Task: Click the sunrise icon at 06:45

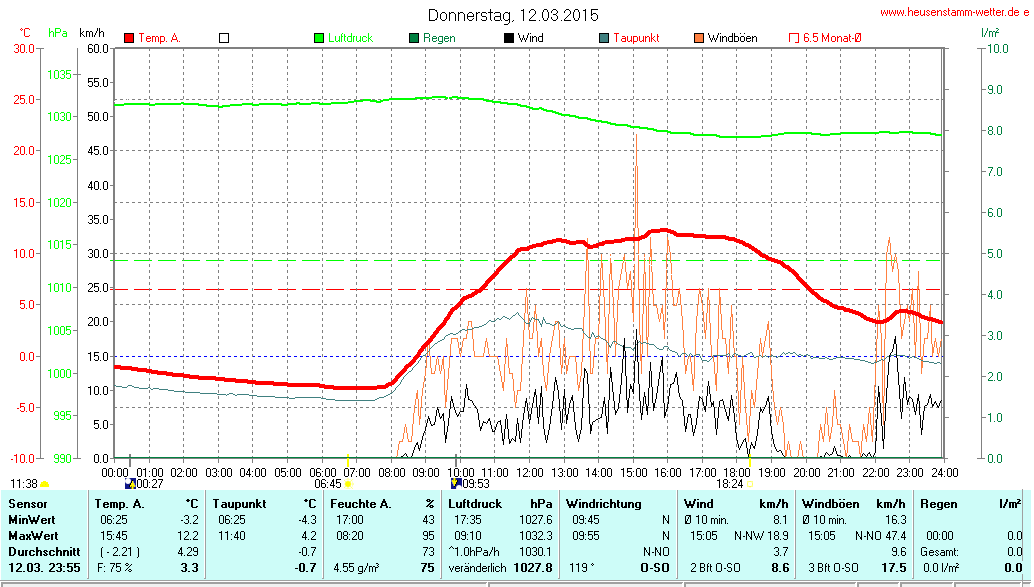Action: [348, 484]
